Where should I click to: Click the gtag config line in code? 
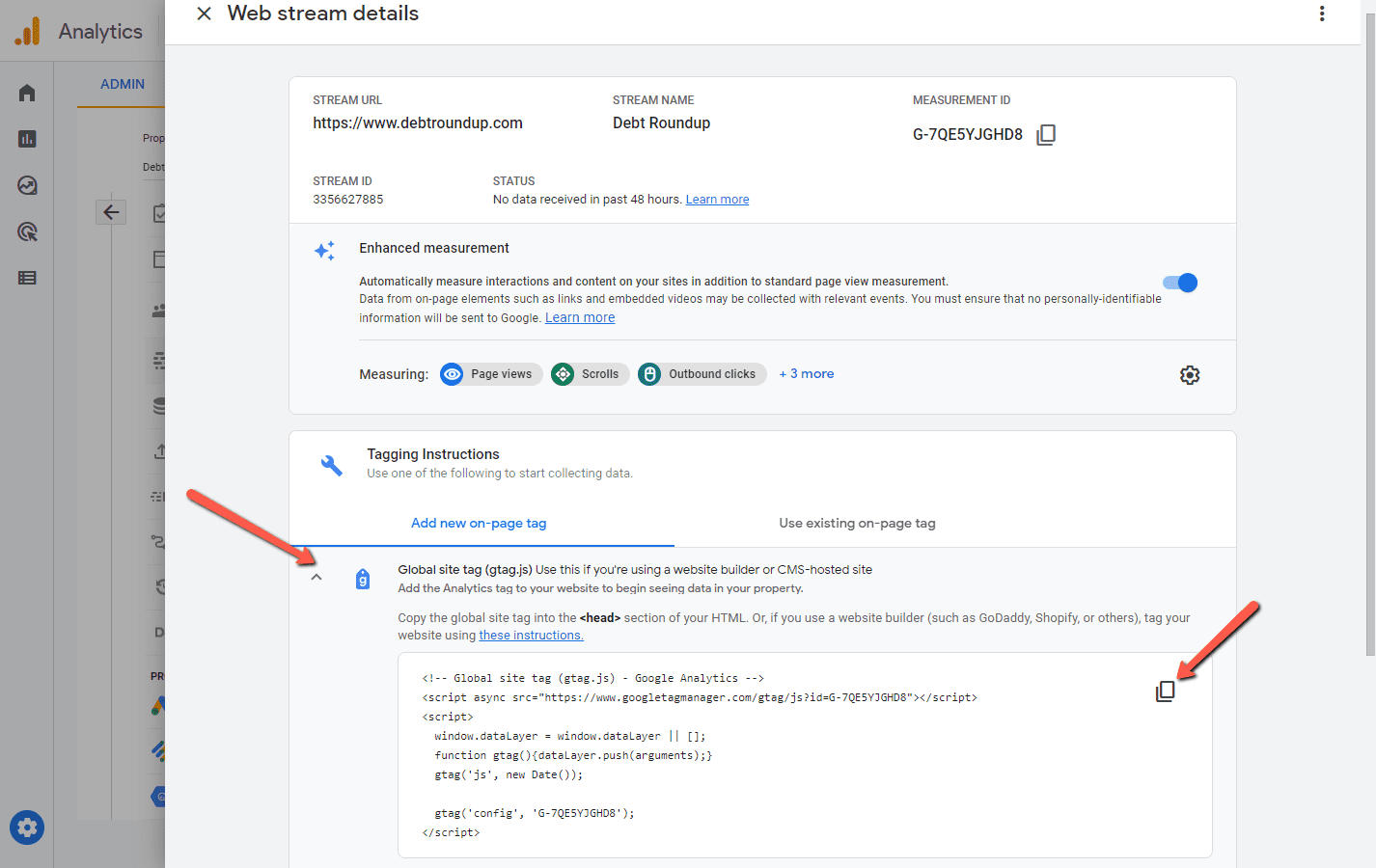pos(535,813)
